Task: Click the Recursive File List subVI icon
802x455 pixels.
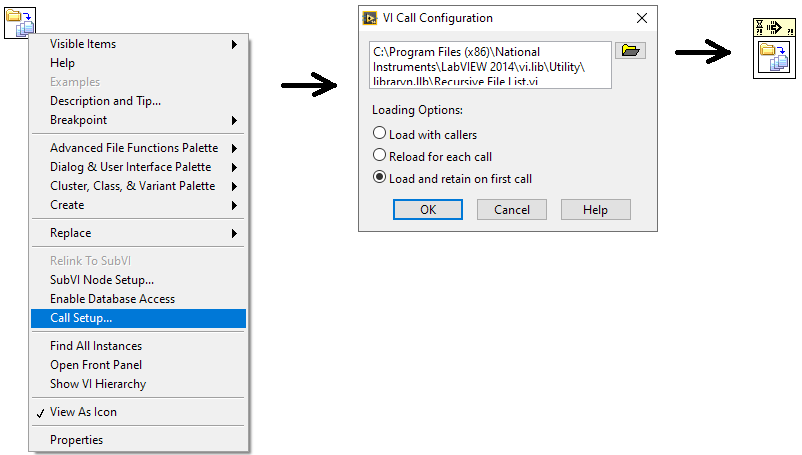Action: point(20,22)
